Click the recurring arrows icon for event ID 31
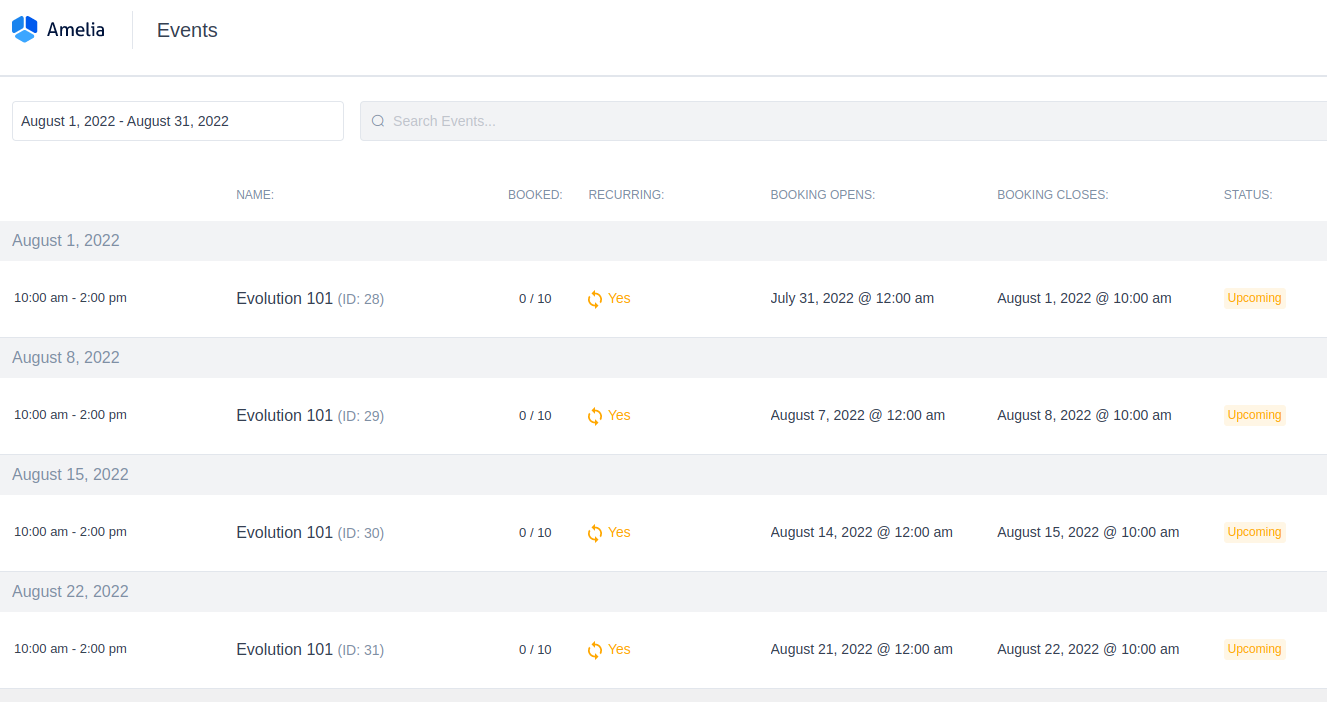1327x702 pixels. 594,649
